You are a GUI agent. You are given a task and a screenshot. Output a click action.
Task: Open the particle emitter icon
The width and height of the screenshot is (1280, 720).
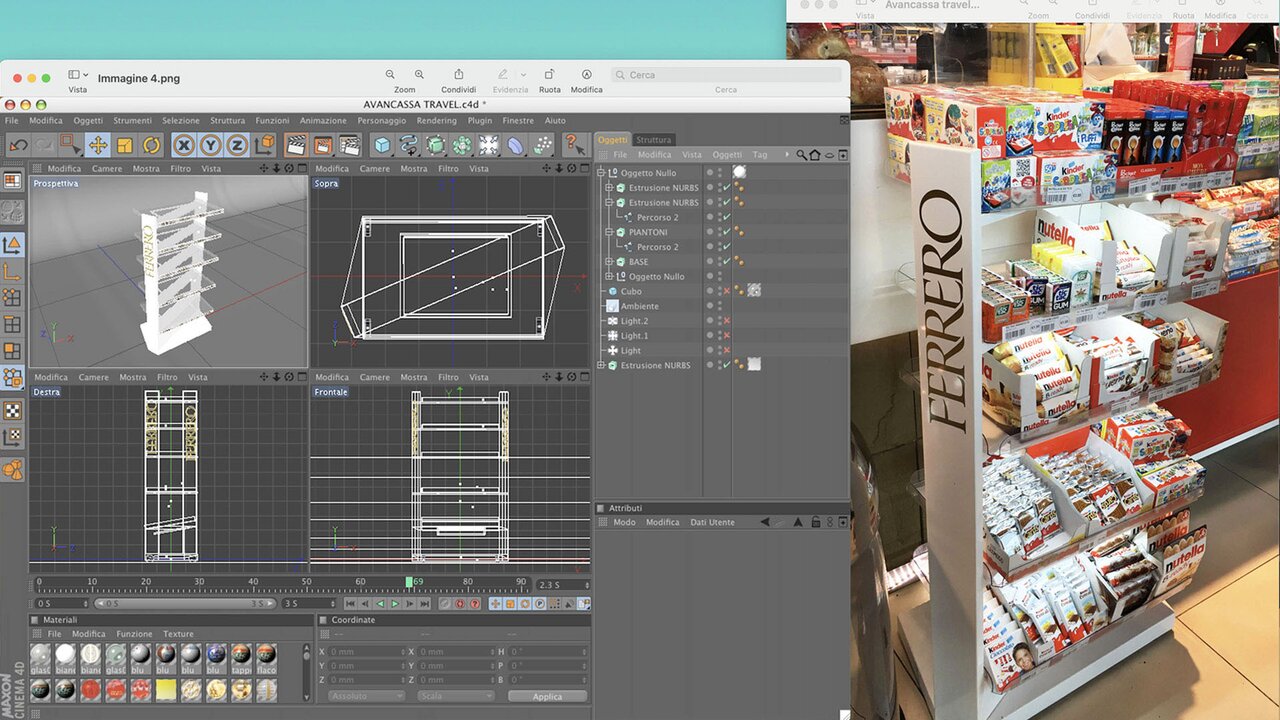pos(542,146)
